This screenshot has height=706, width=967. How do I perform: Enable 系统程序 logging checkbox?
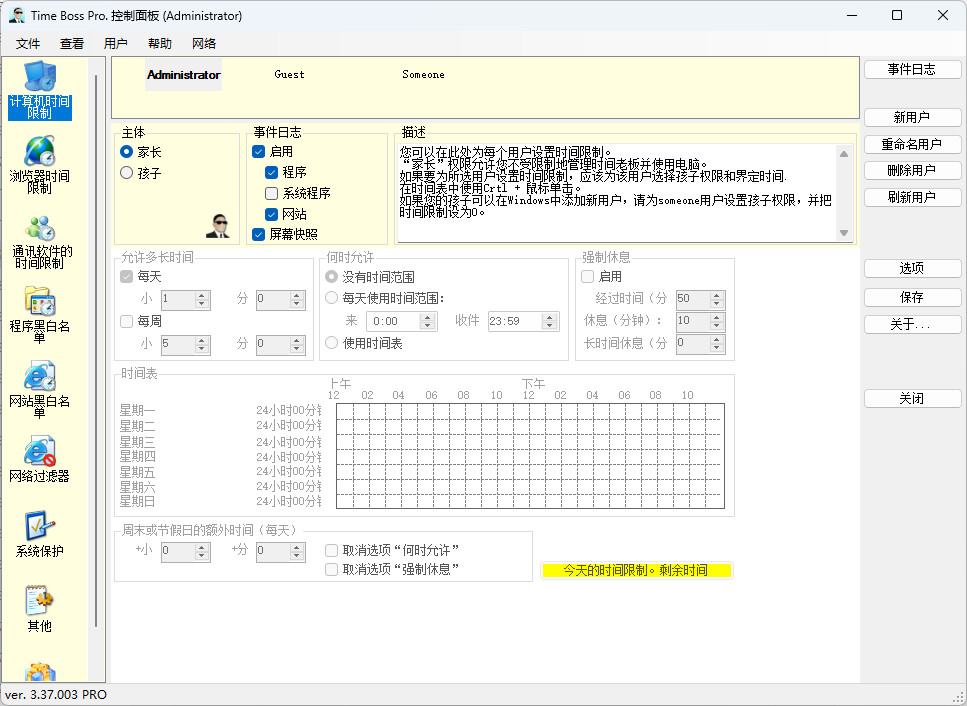click(x=271, y=193)
